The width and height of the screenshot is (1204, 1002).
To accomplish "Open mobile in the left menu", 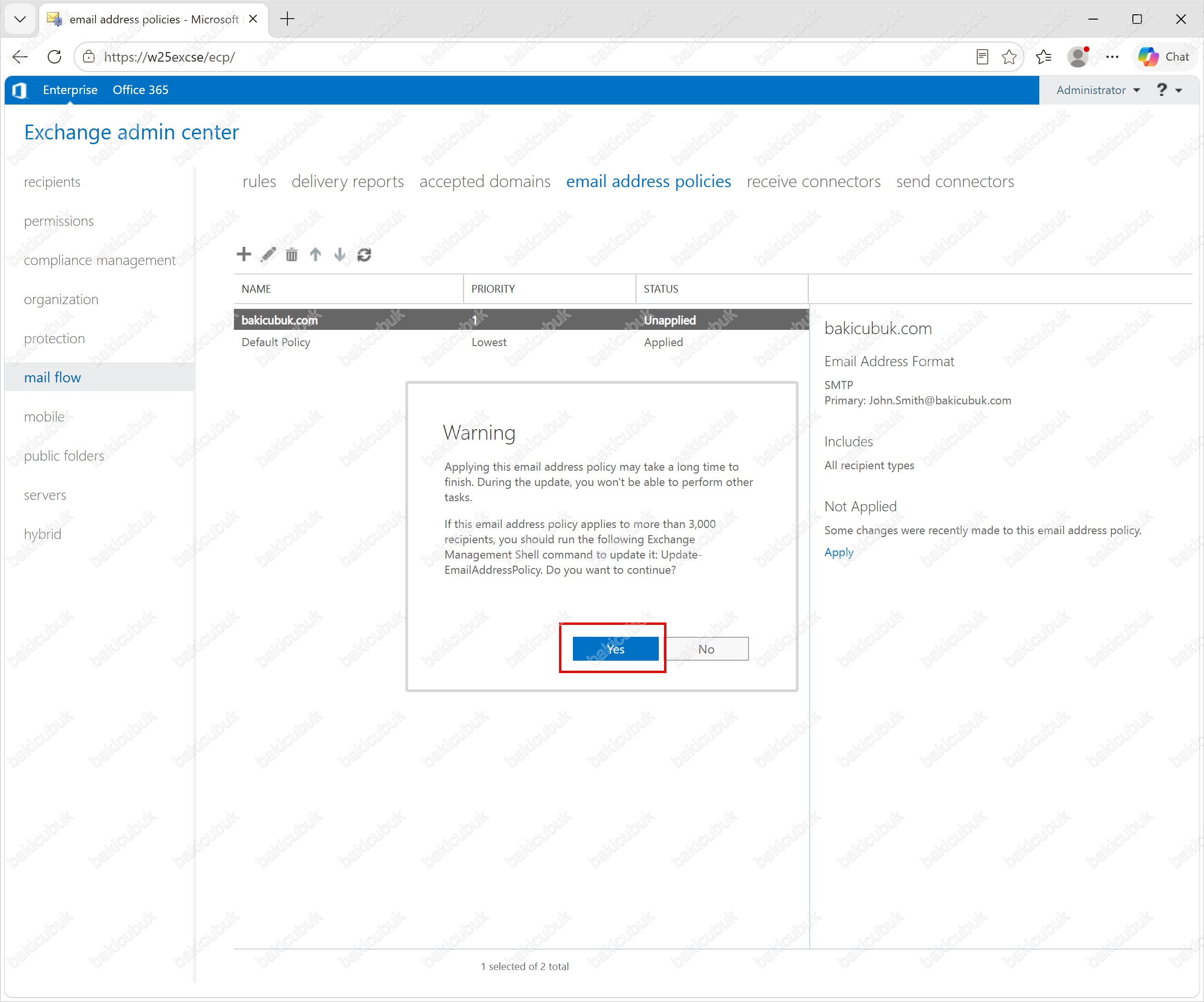I will click(x=44, y=417).
